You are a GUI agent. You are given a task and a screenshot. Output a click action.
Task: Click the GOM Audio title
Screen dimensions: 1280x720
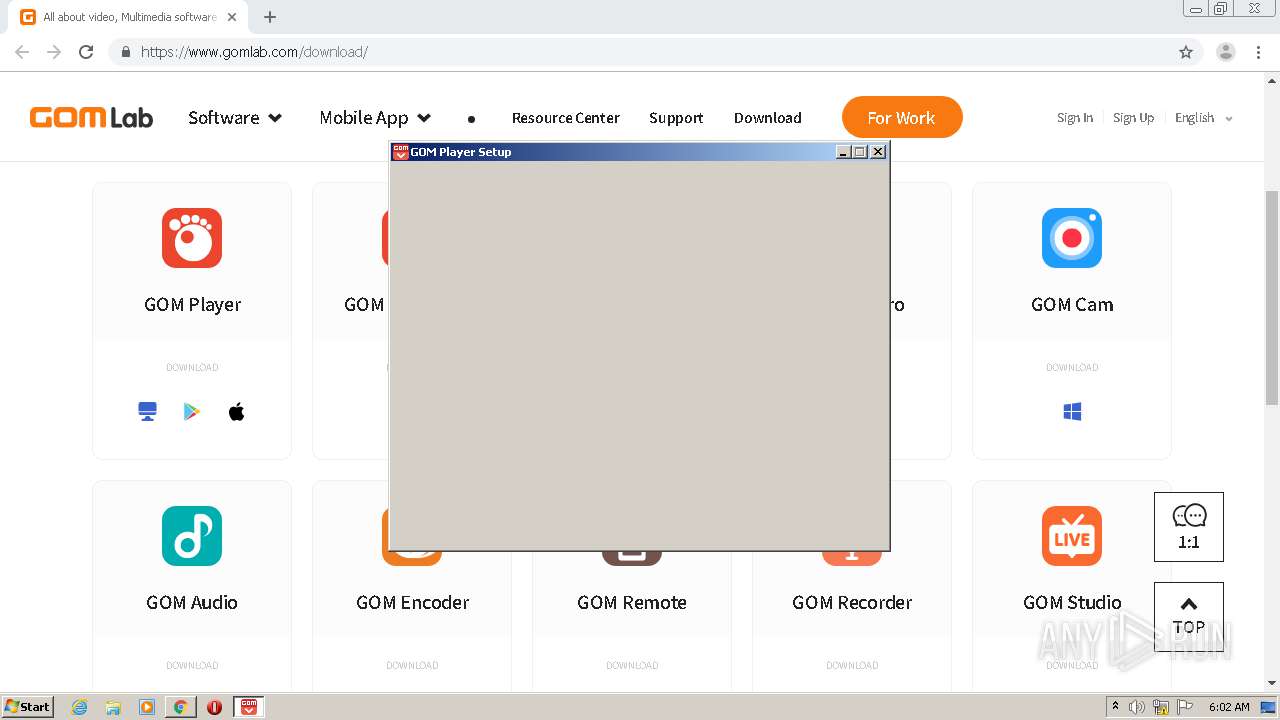pyautogui.click(x=192, y=602)
